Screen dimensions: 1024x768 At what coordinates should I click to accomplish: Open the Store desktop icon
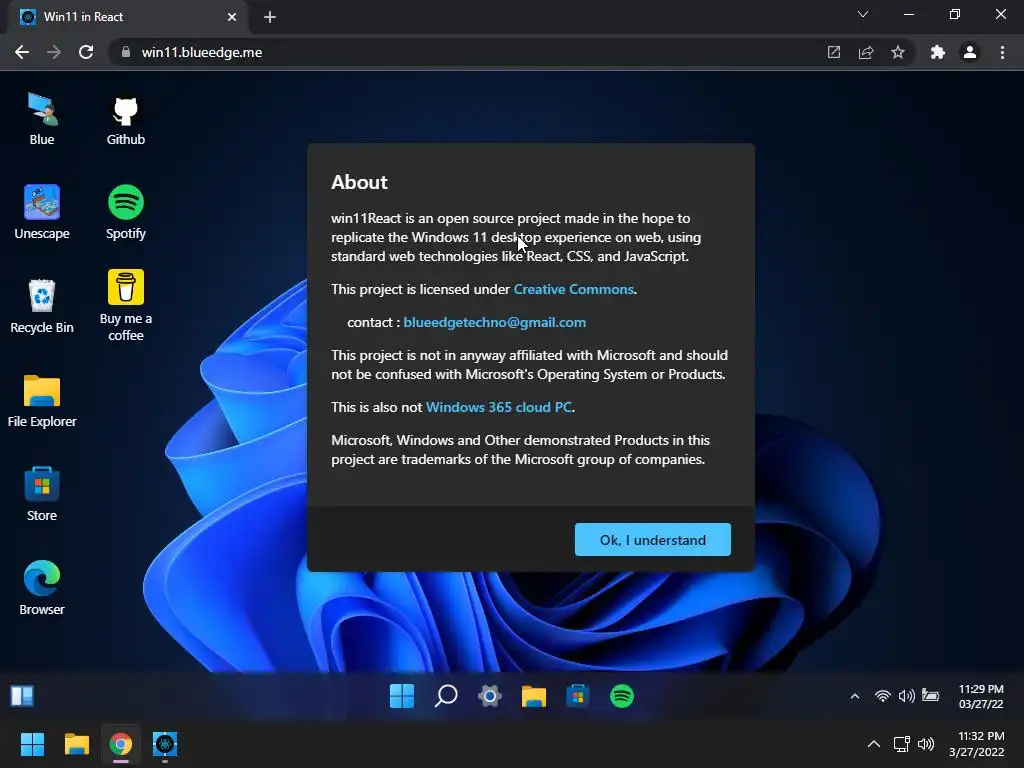[x=42, y=494]
